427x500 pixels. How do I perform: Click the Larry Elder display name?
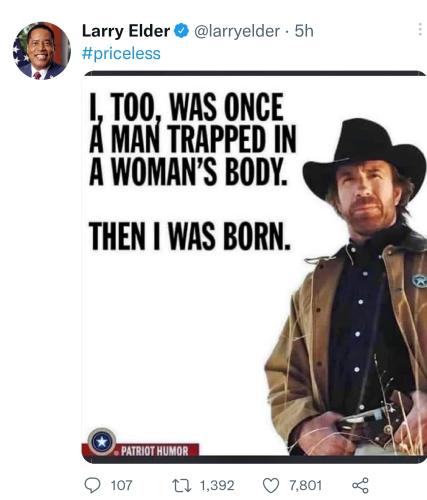126,31
